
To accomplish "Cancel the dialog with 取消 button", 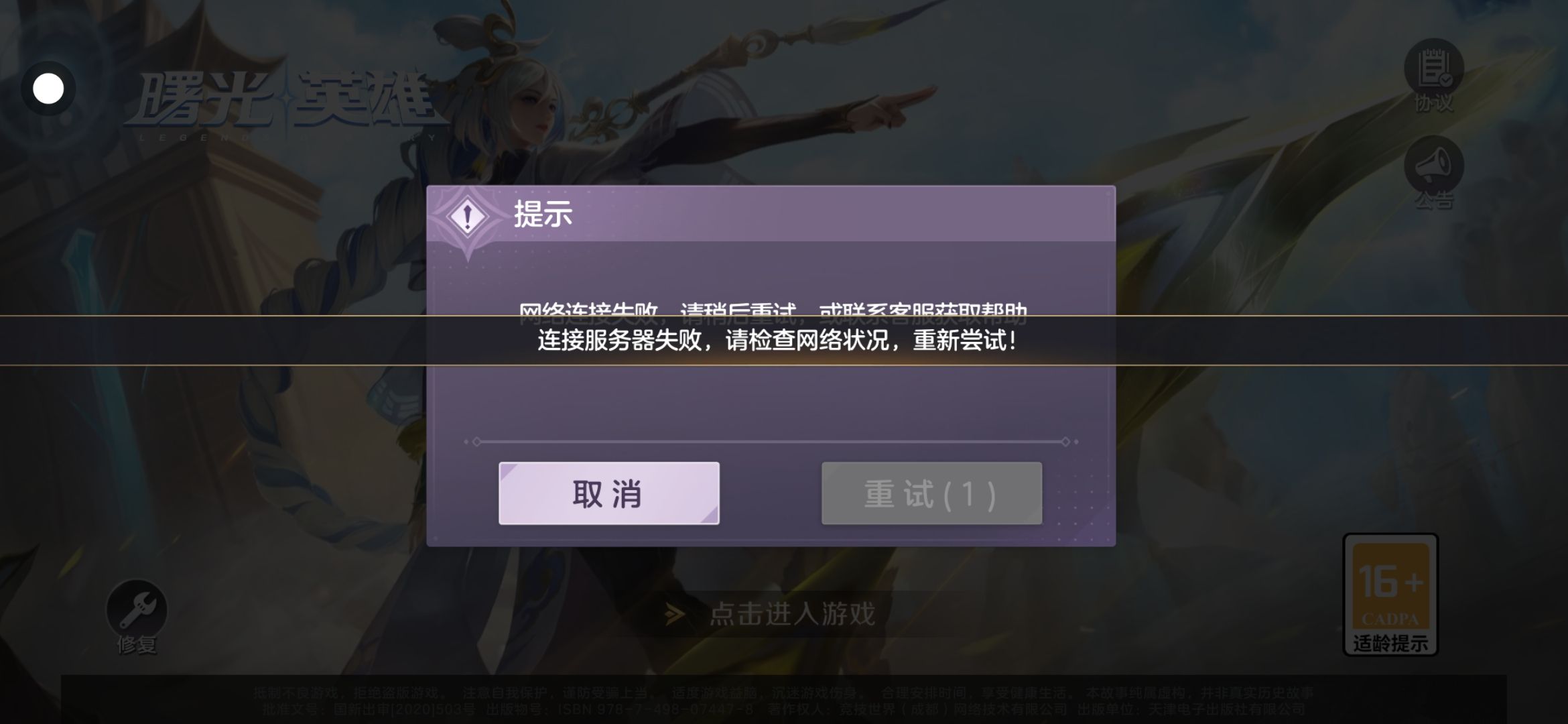I will coord(608,493).
